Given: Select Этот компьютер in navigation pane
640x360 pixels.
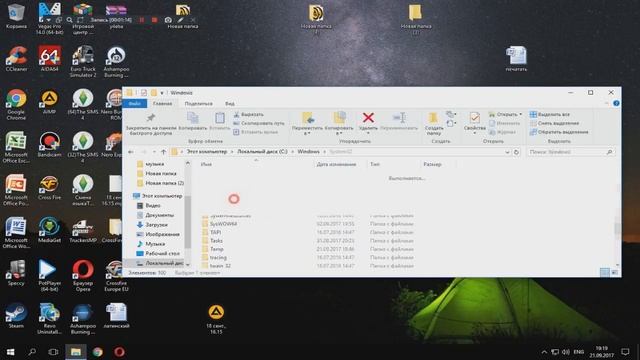Looking at the screenshot, I should (158, 196).
